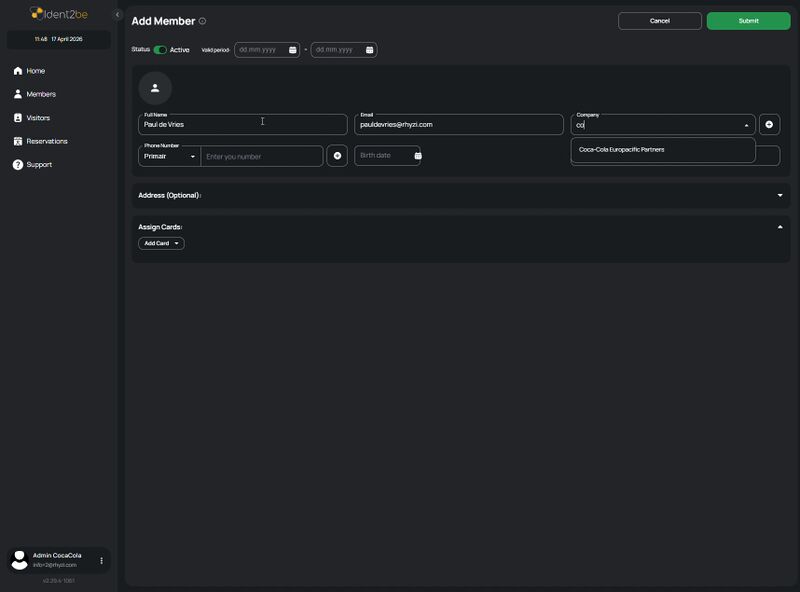Click the plus icon next to Company
The image size is (800, 592).
[x=769, y=124]
